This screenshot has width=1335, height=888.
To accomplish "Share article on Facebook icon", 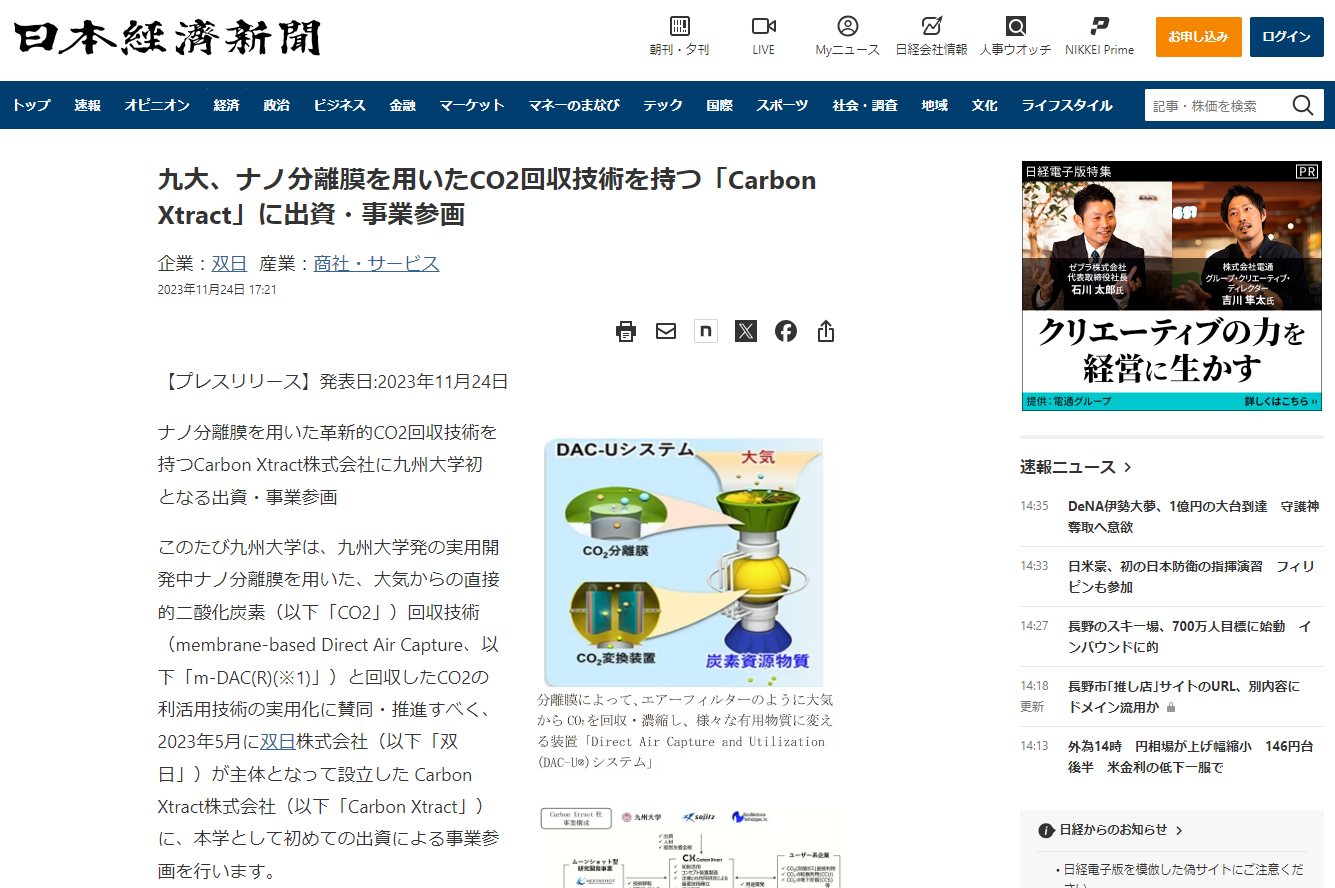I will click(x=786, y=331).
